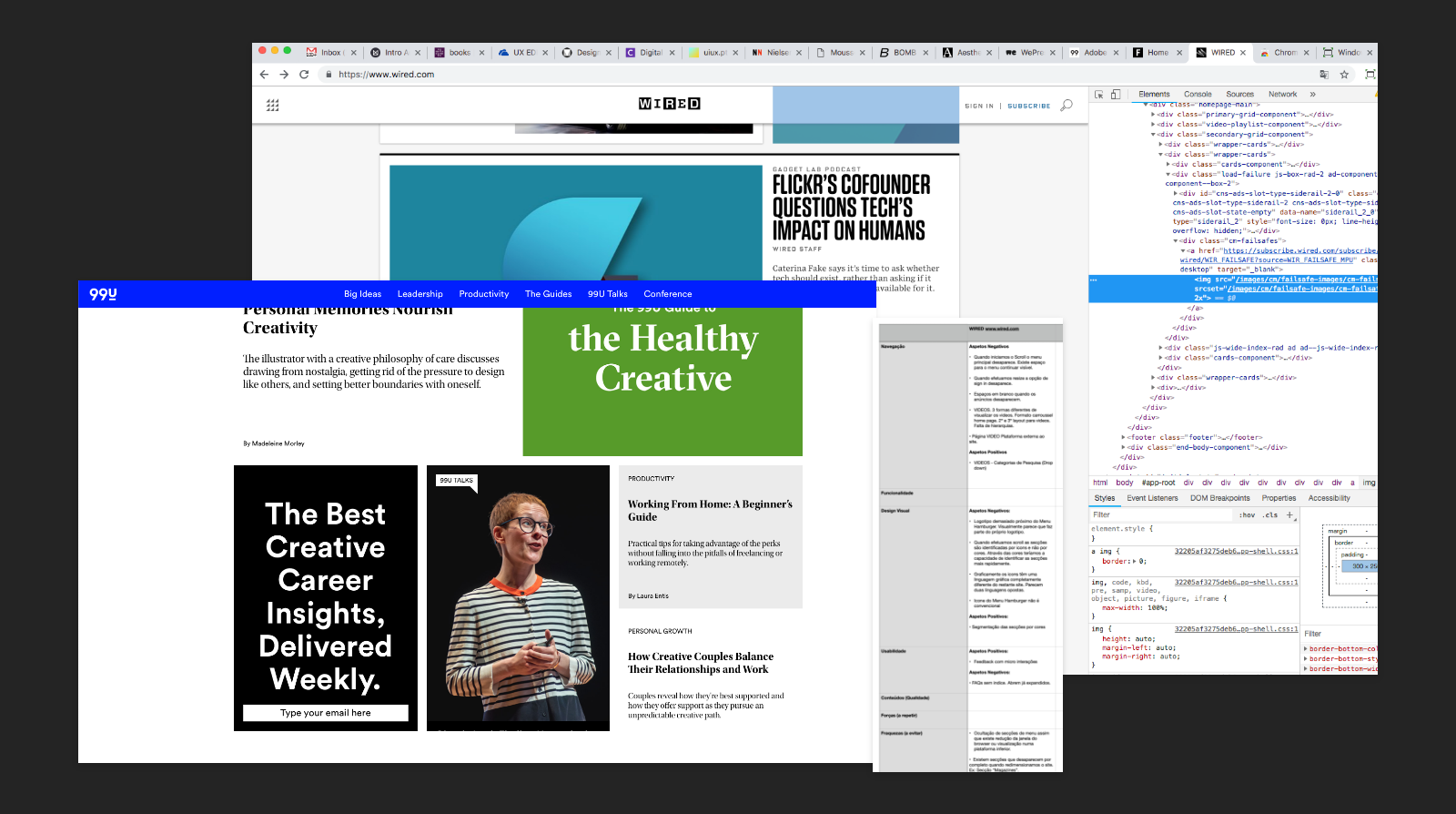Click the WIRED search magnifier icon
Image resolution: width=1456 pixels, height=814 pixels.
point(1067,106)
